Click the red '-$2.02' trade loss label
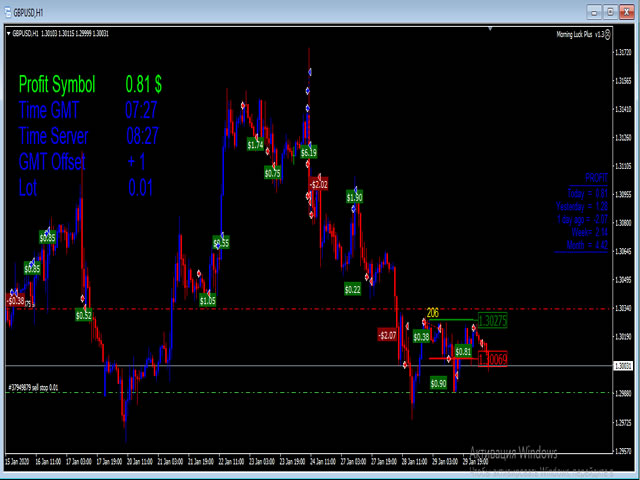This screenshot has height=480, width=640. click(318, 184)
